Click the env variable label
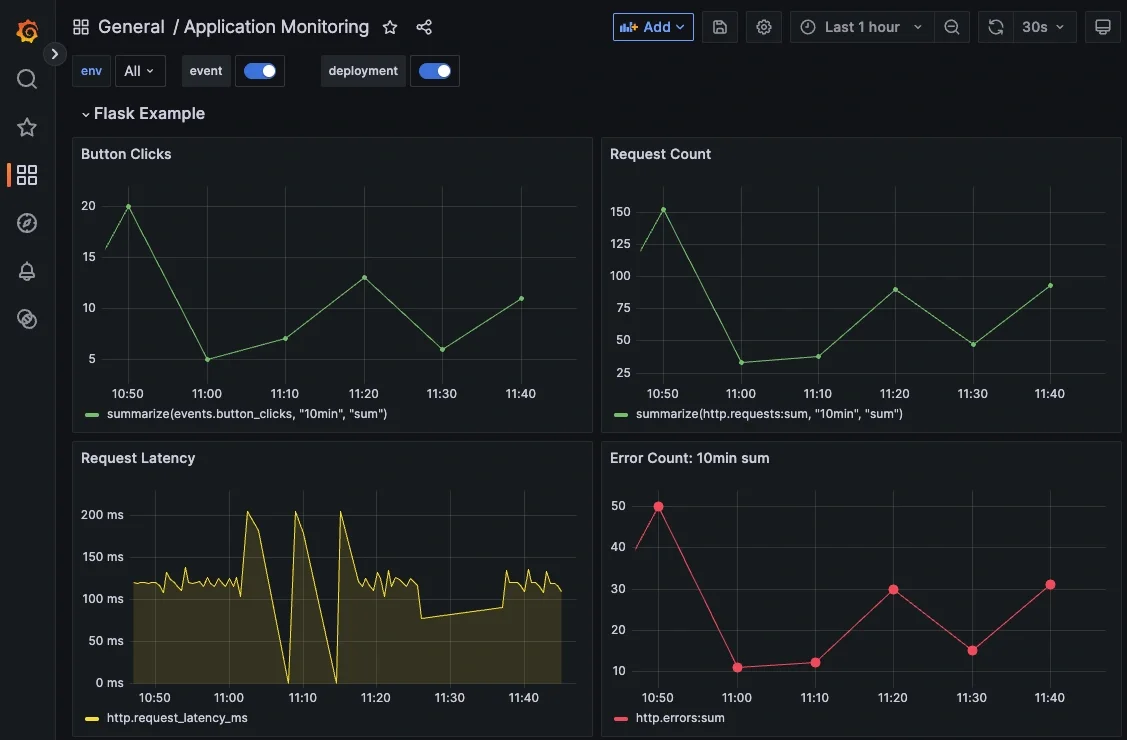Screen dimensions: 1127x740 click(x=91, y=71)
